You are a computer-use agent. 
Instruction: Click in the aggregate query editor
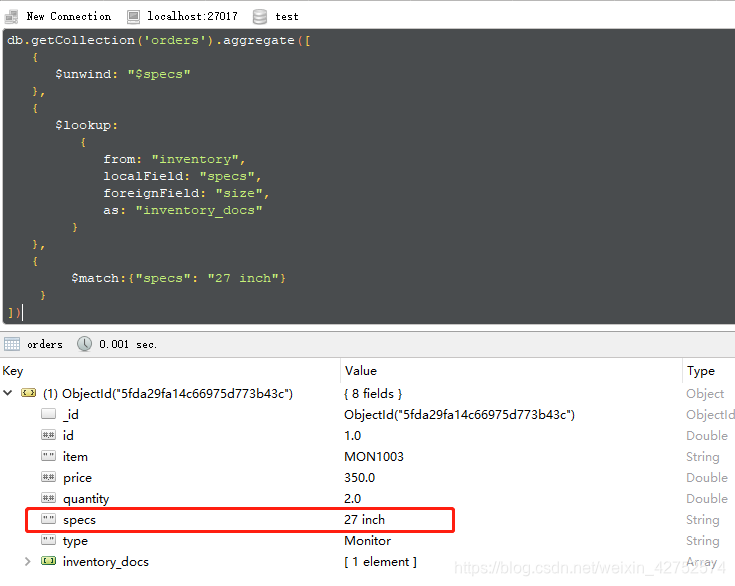tap(368, 176)
